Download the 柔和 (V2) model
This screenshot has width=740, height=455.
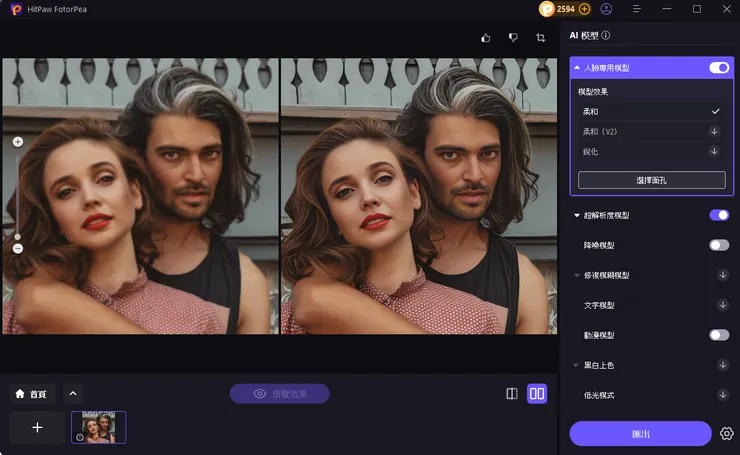click(x=714, y=131)
